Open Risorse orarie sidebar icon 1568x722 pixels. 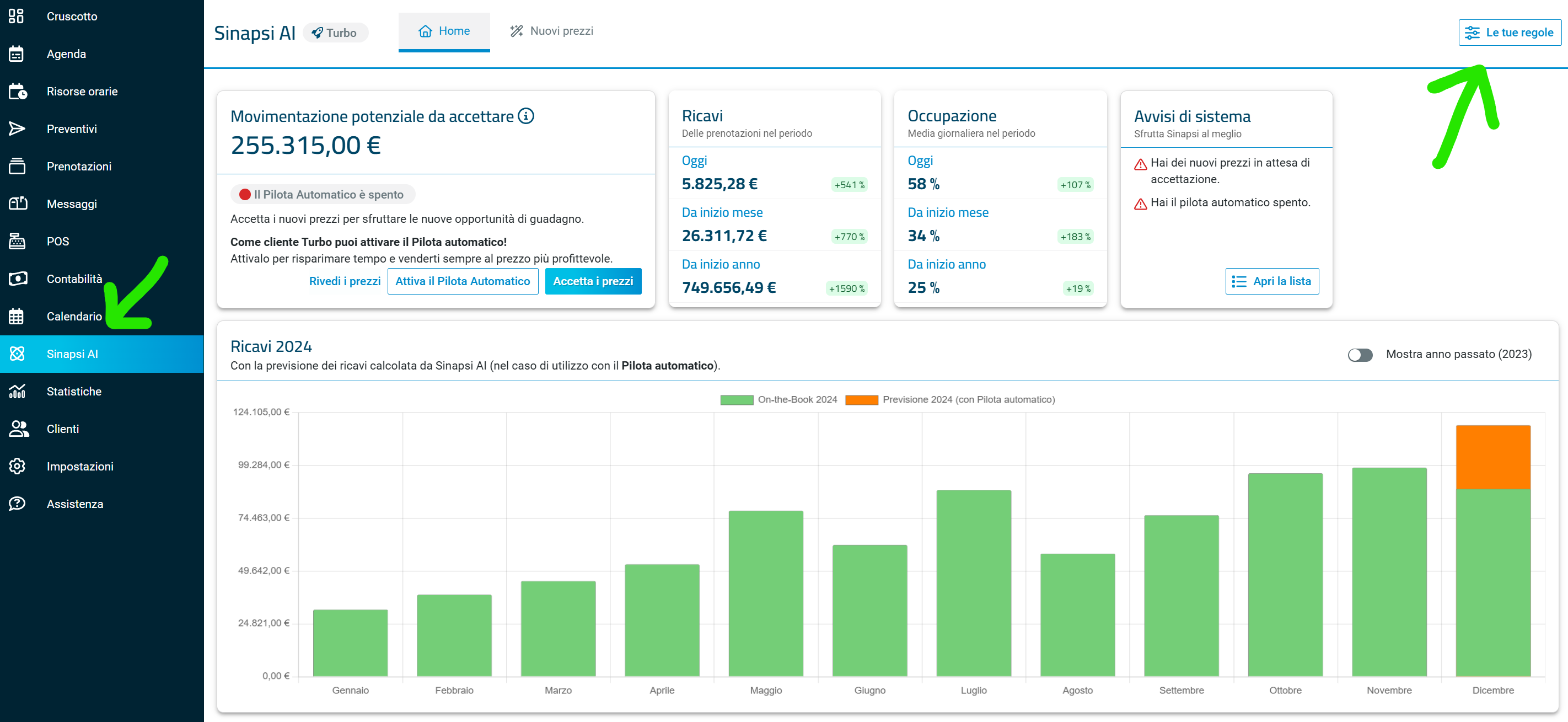click(18, 92)
